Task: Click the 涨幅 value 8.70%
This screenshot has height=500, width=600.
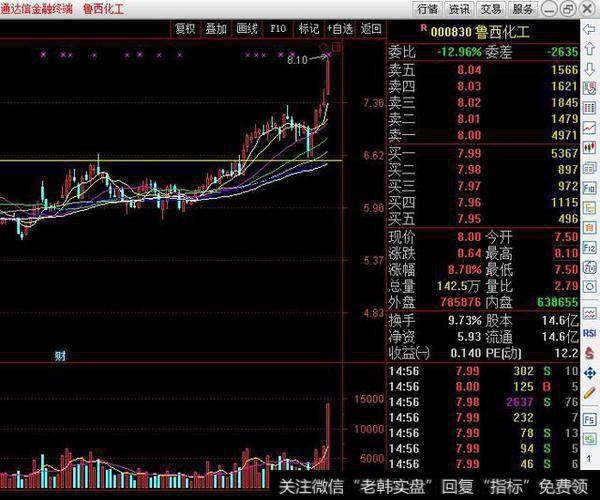Action: click(465, 270)
